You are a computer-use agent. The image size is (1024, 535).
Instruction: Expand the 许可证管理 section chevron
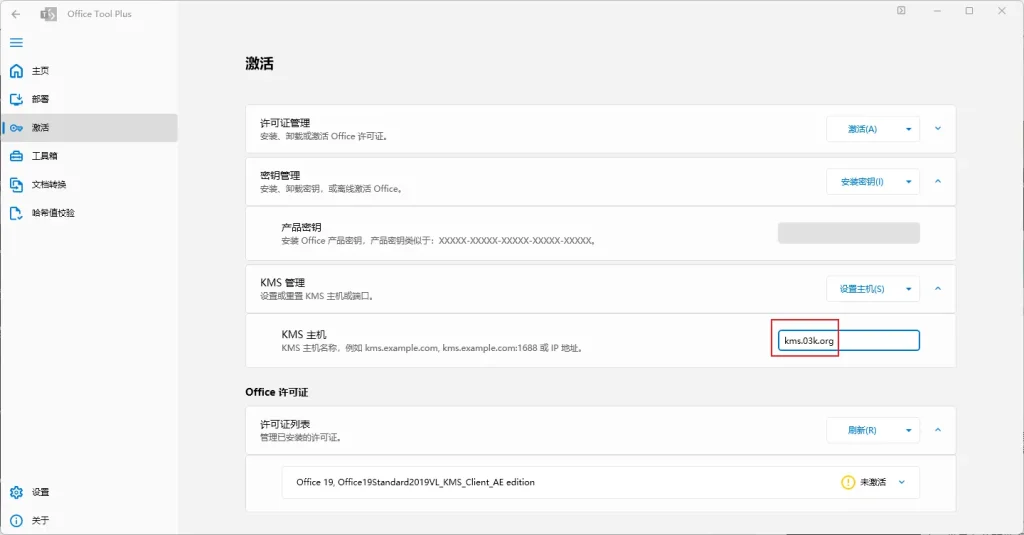pyautogui.click(x=938, y=129)
